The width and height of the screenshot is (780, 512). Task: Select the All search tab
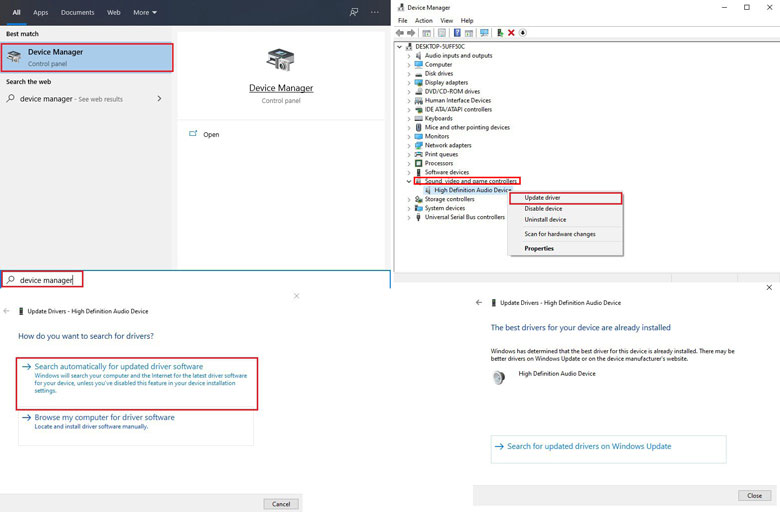coord(16,12)
